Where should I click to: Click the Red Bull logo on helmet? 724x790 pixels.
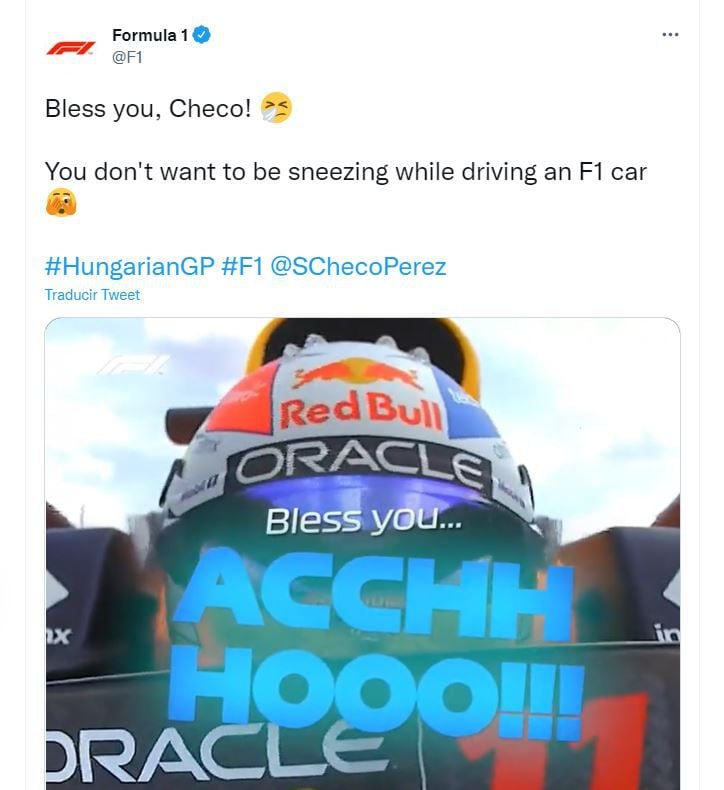coord(360,397)
